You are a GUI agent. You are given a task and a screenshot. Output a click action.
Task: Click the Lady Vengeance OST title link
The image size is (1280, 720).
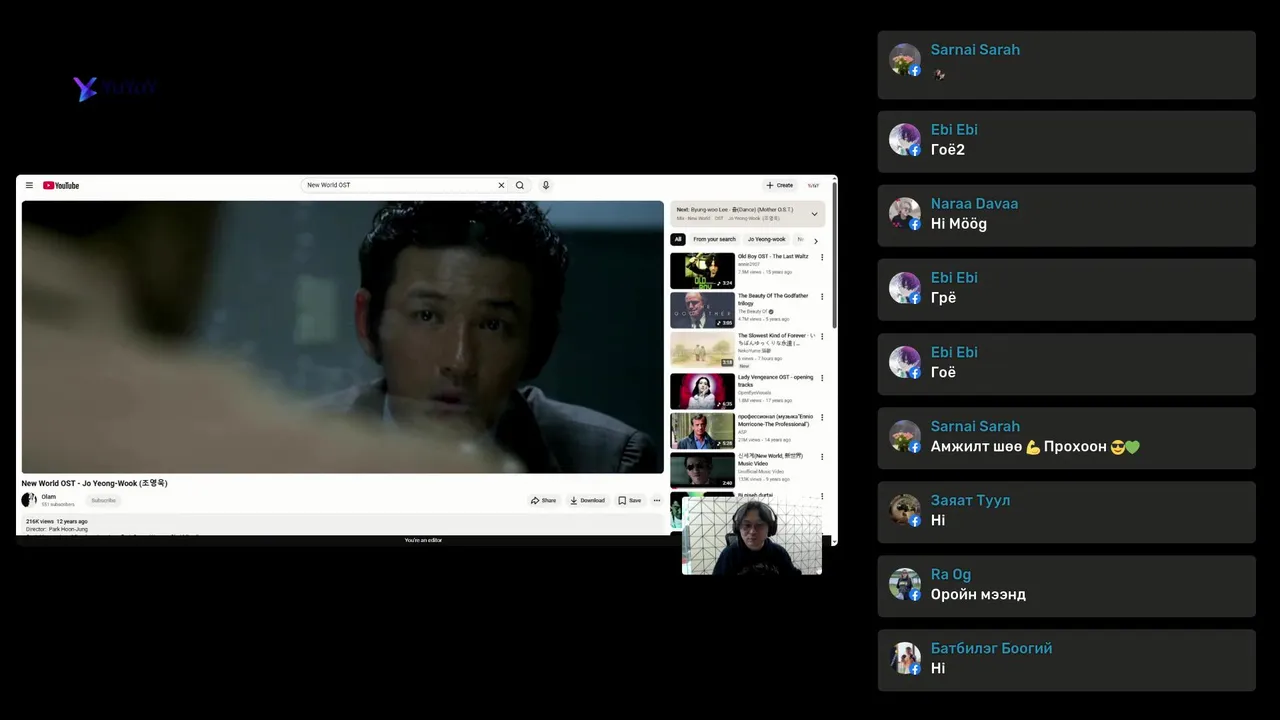pyautogui.click(x=776, y=381)
